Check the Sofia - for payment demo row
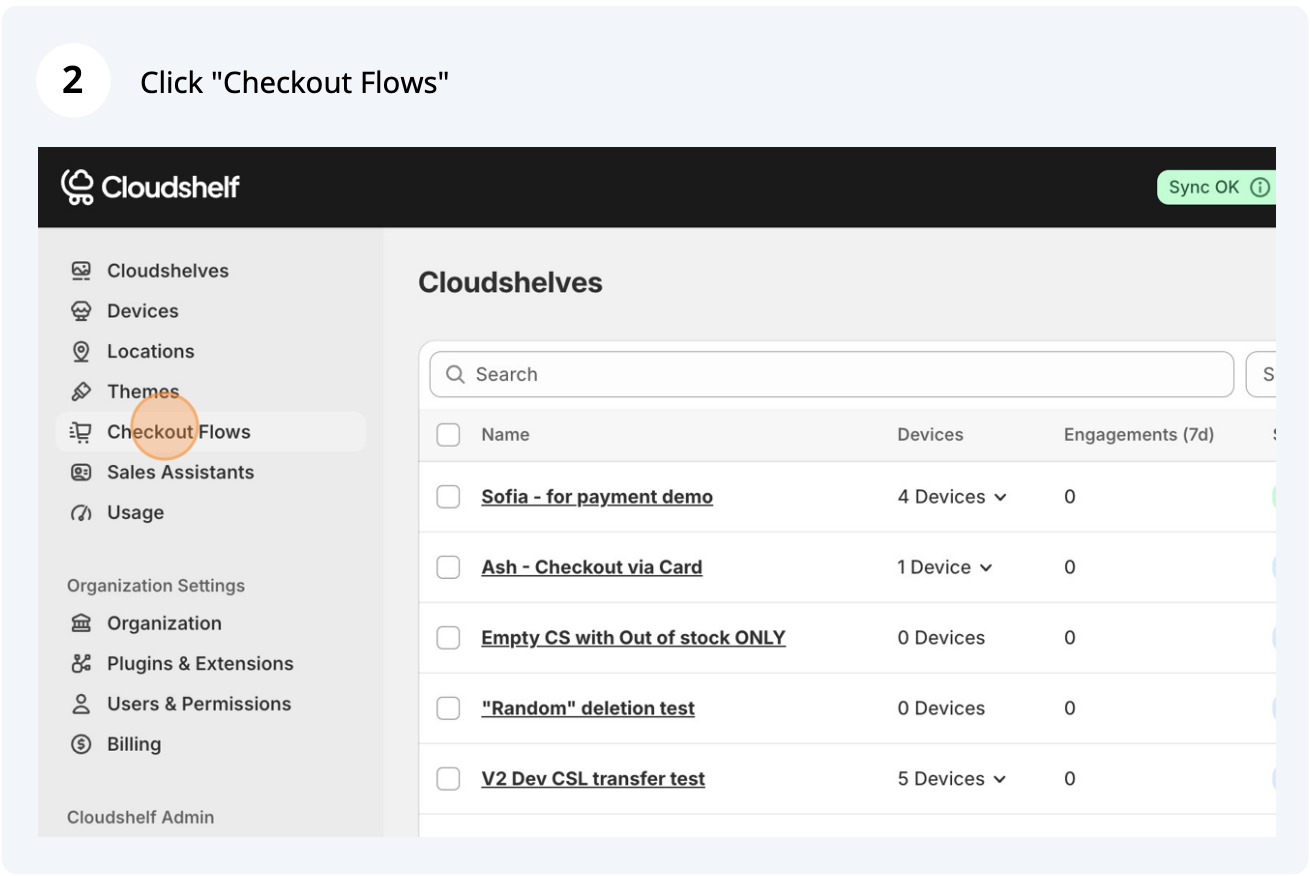 (x=448, y=497)
